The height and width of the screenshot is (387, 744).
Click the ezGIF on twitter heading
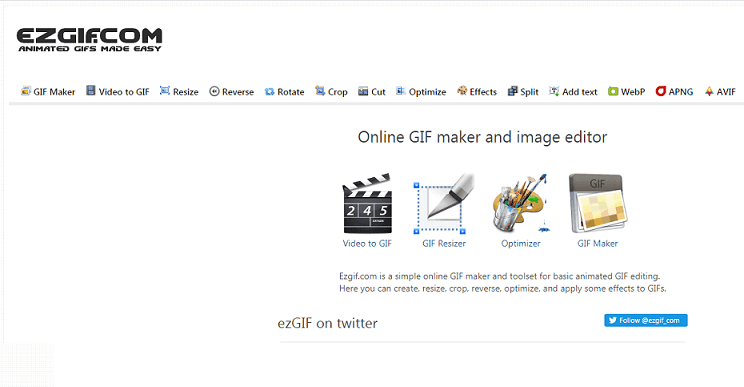tap(327, 323)
